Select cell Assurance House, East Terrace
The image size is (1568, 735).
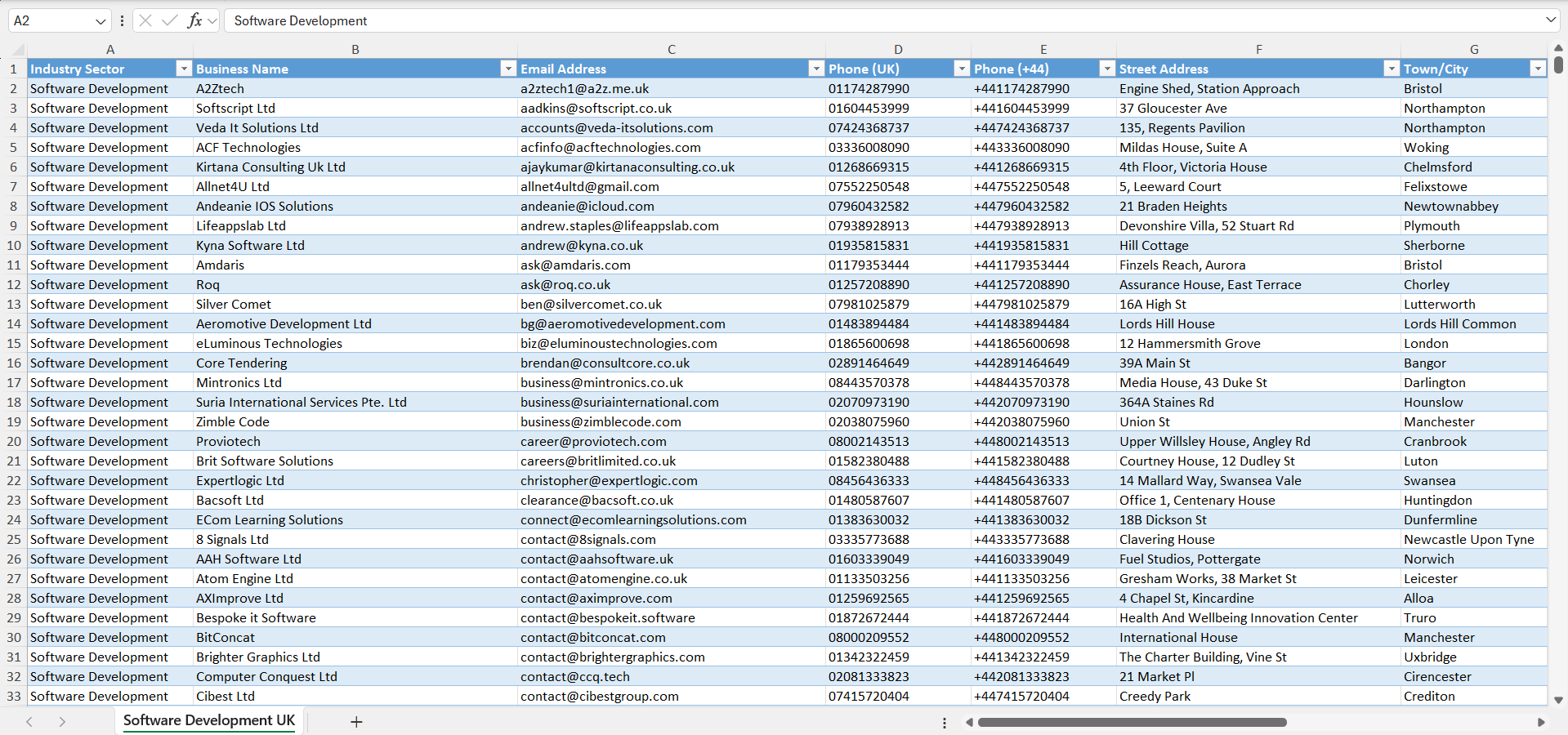(x=1258, y=284)
